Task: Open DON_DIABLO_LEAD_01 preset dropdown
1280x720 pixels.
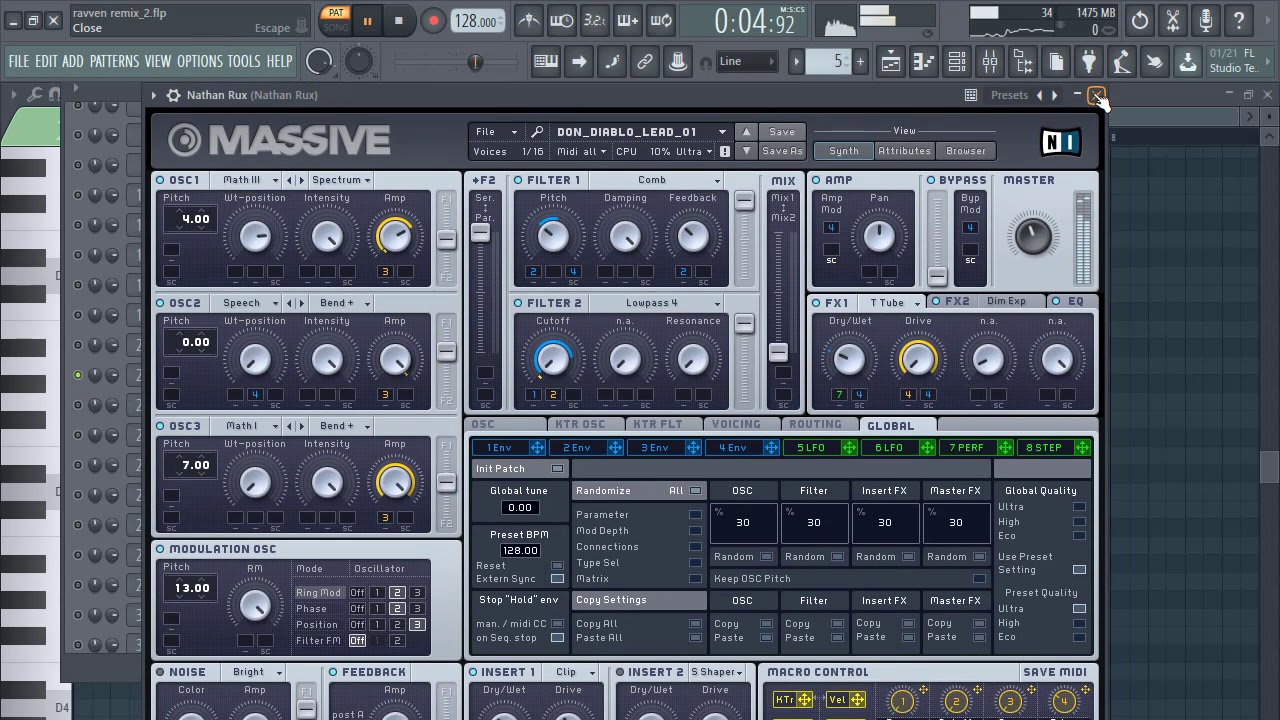Action: point(641,132)
